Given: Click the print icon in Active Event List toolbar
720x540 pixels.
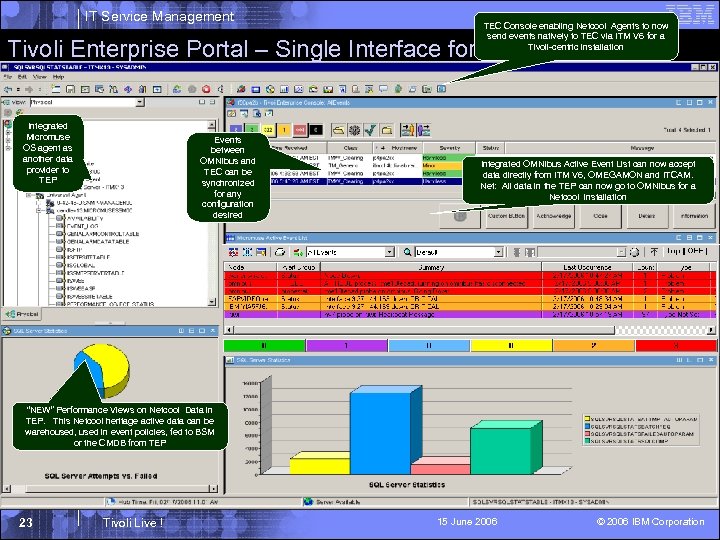Looking at the screenshot, I should click(x=280, y=252).
